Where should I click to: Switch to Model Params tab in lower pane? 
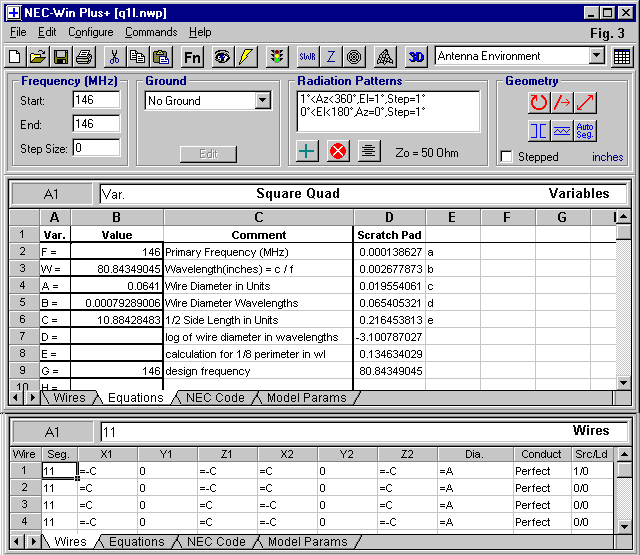(x=308, y=542)
